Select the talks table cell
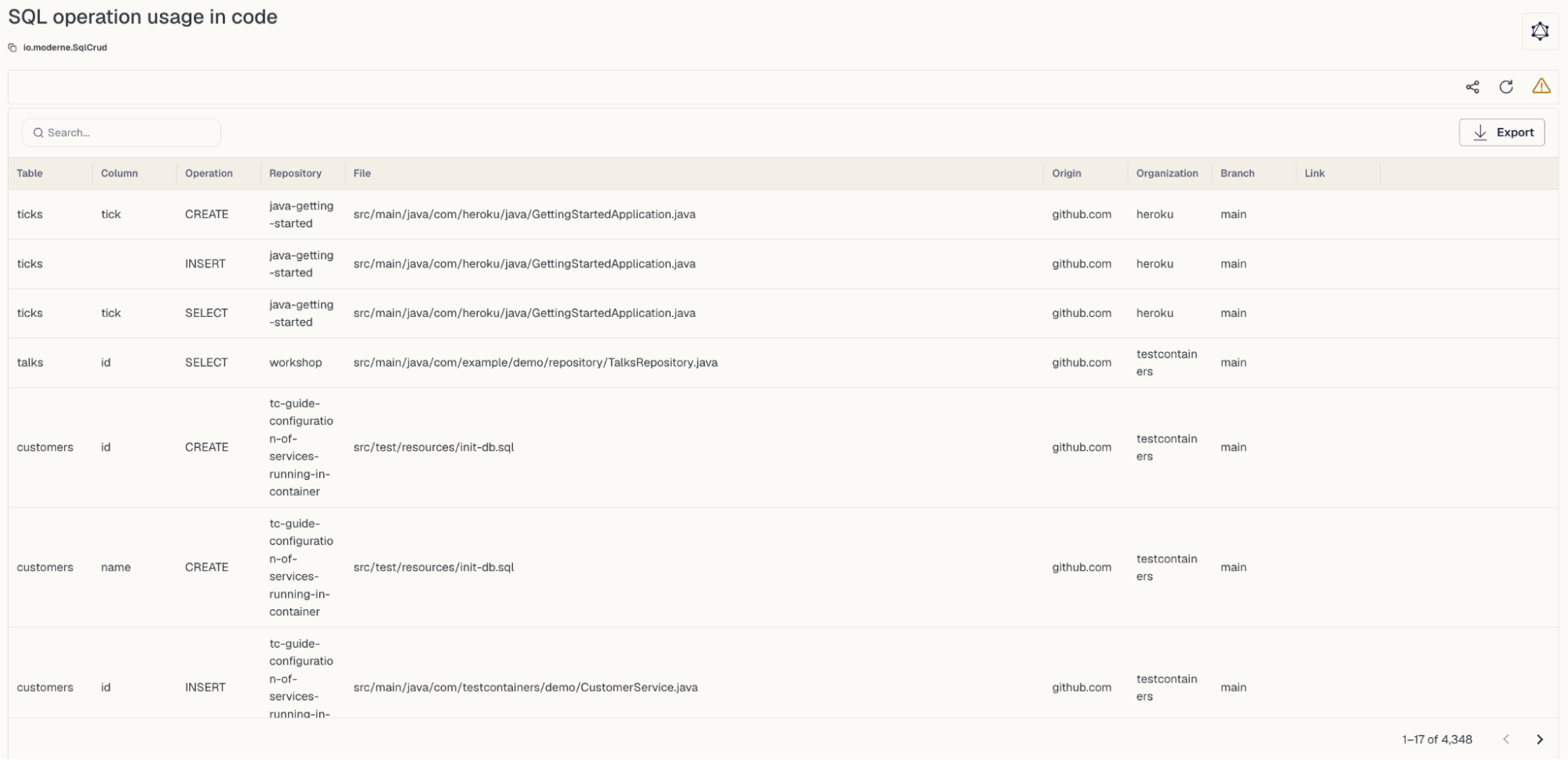This screenshot has width=1568, height=760. pos(30,362)
